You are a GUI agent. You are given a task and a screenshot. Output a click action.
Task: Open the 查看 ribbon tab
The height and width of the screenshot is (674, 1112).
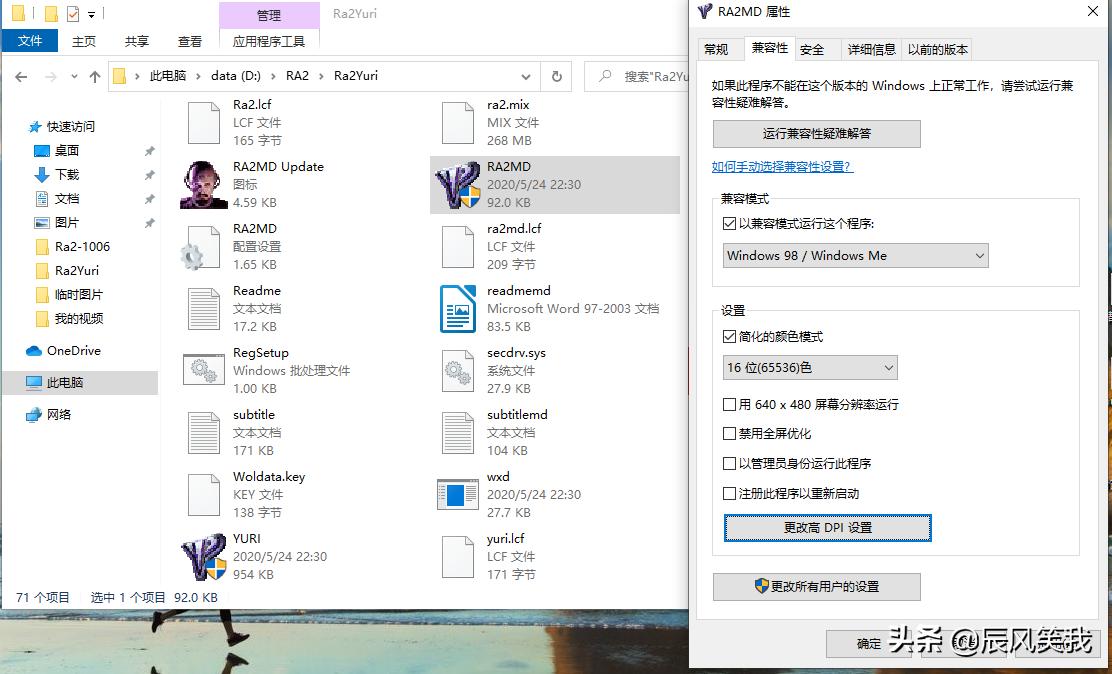click(x=190, y=42)
